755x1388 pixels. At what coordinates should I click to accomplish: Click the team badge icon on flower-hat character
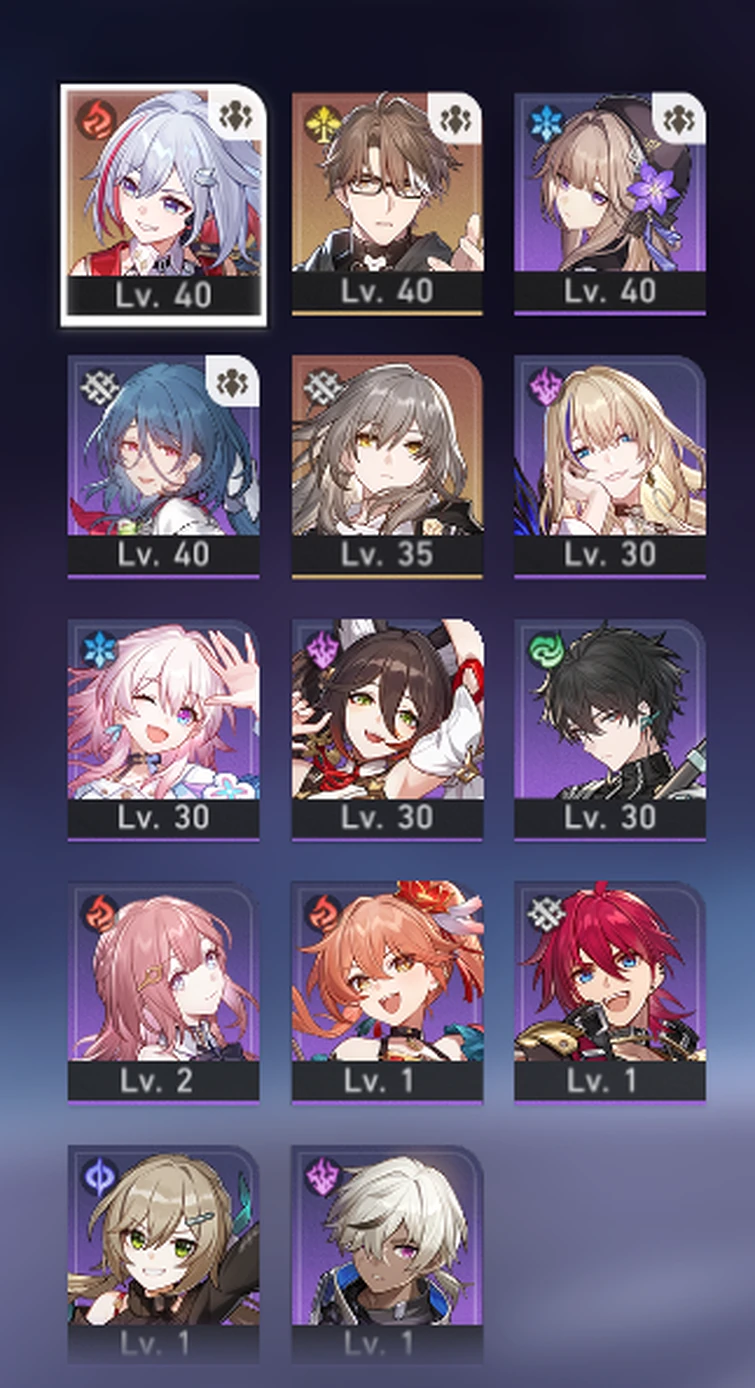(680, 119)
